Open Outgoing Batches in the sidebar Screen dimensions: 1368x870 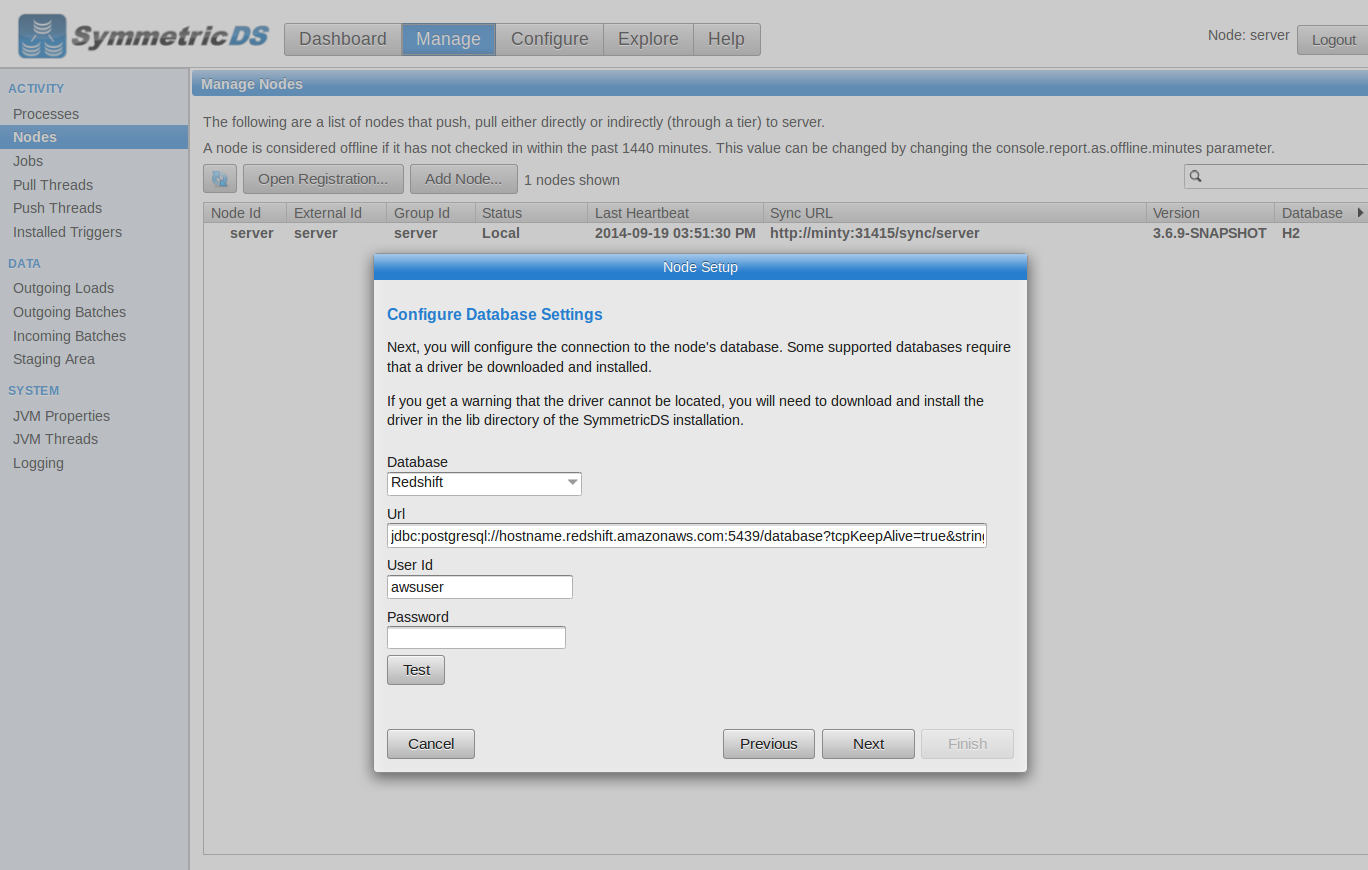(x=69, y=312)
